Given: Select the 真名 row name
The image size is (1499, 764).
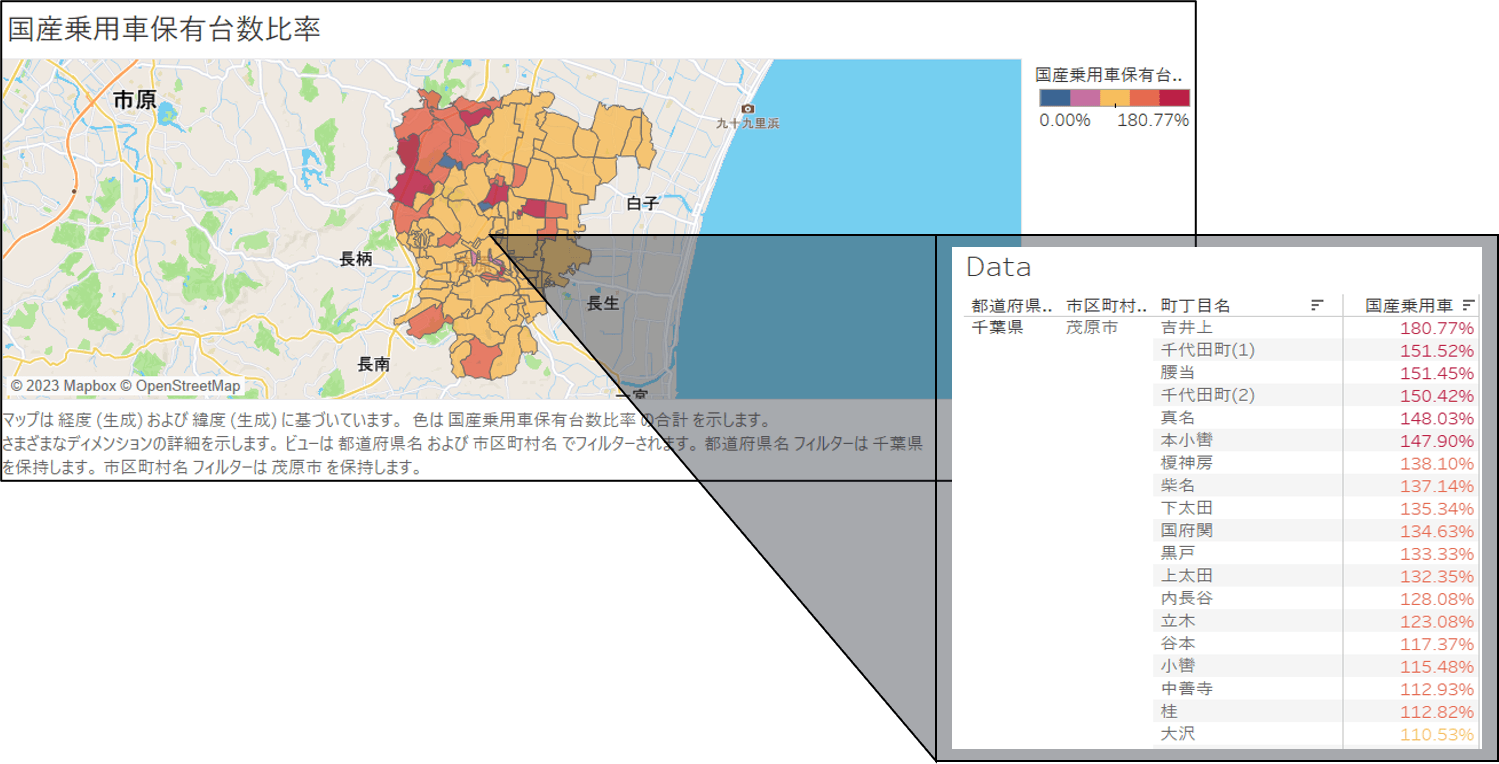Looking at the screenshot, I should point(1177,417).
